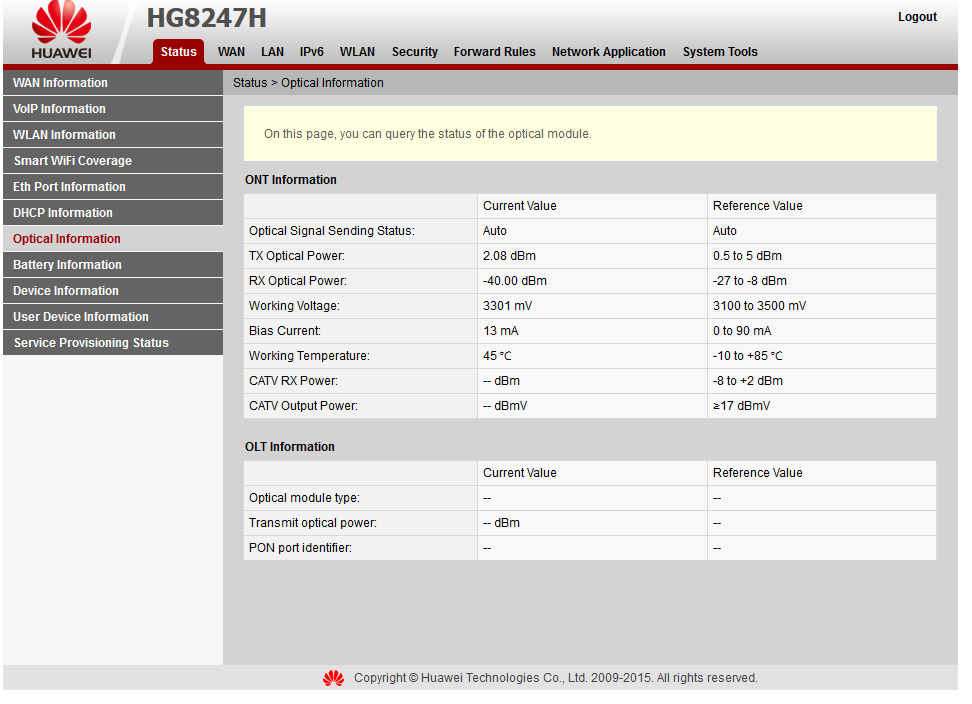Select VoIP Information in the sidebar
The image size is (972, 704).
point(59,109)
